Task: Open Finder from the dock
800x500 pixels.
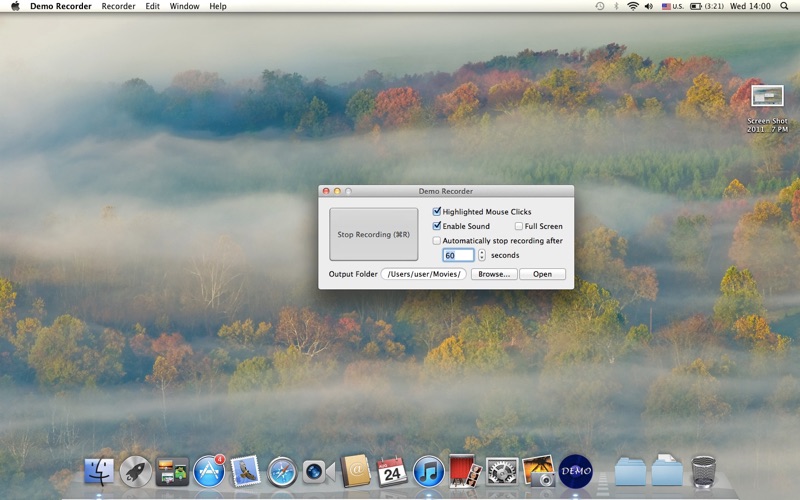Action: click(x=98, y=471)
